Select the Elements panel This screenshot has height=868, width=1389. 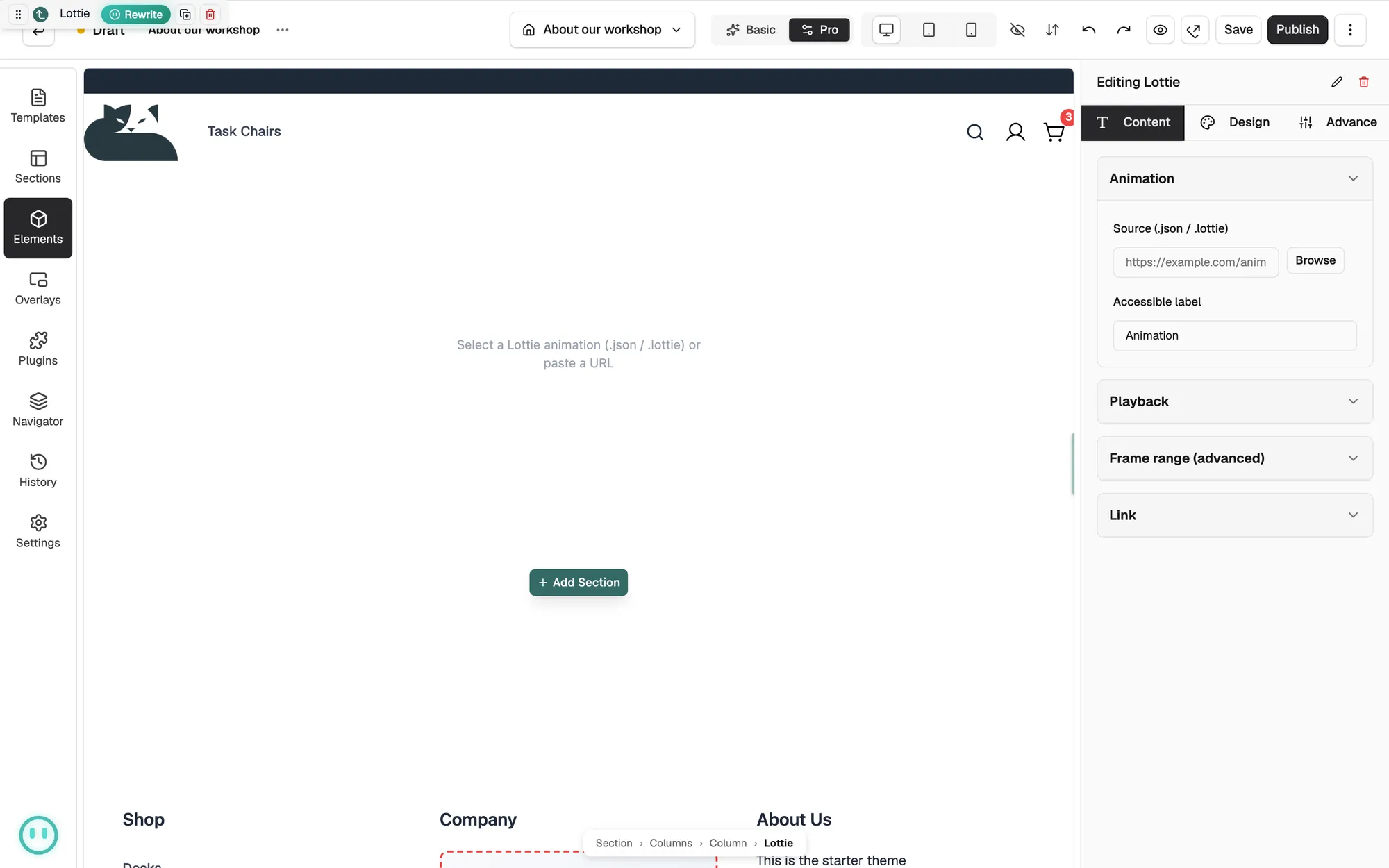[x=38, y=228]
